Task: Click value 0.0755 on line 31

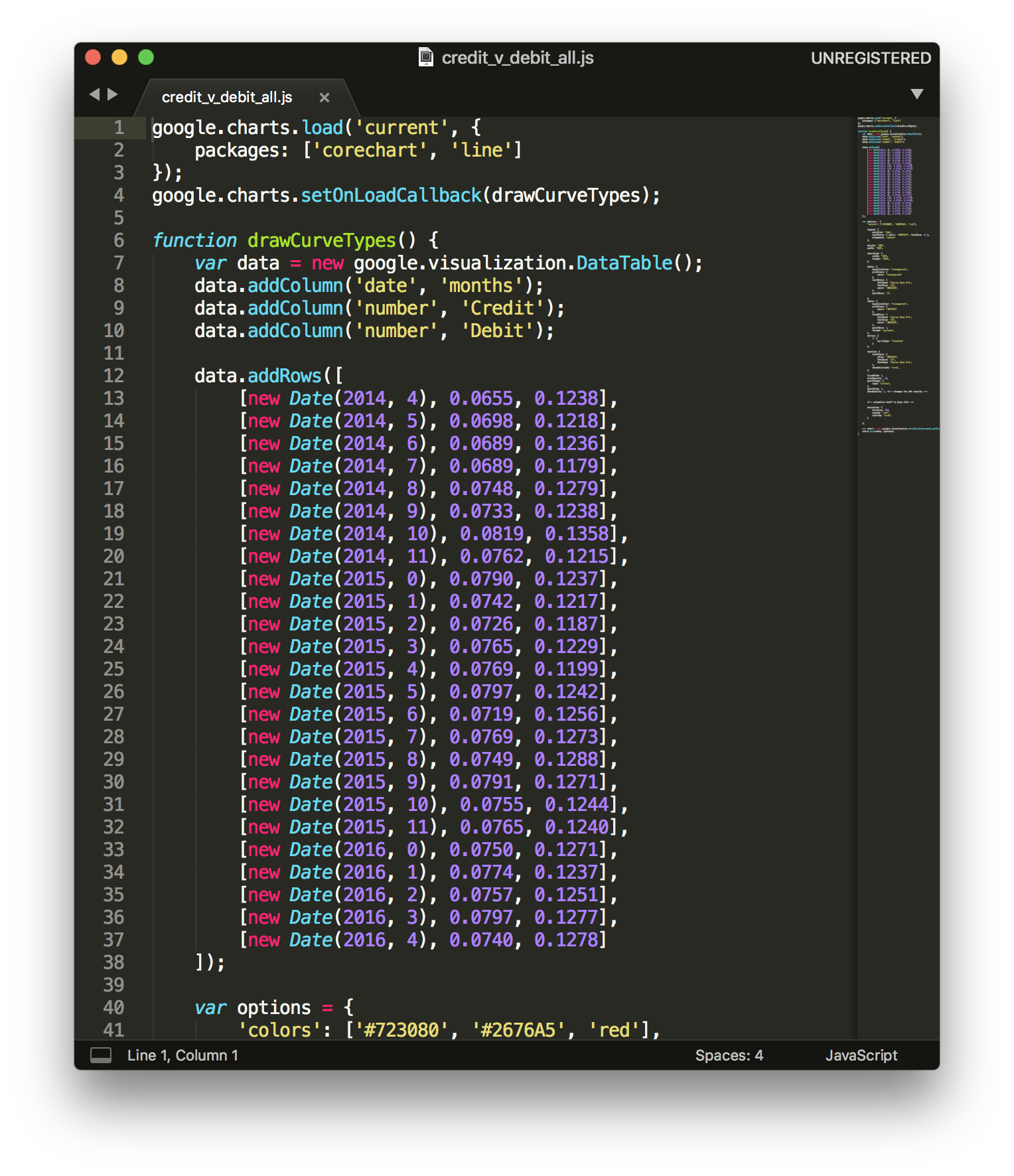Action: pyautogui.click(x=492, y=804)
